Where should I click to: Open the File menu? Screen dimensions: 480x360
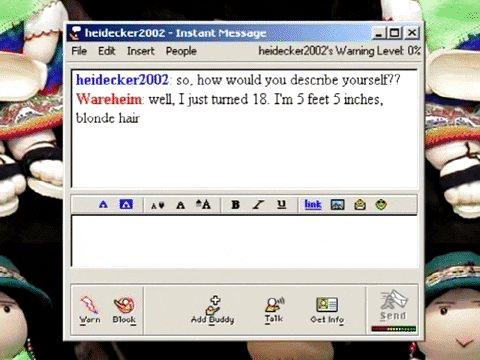coord(79,51)
